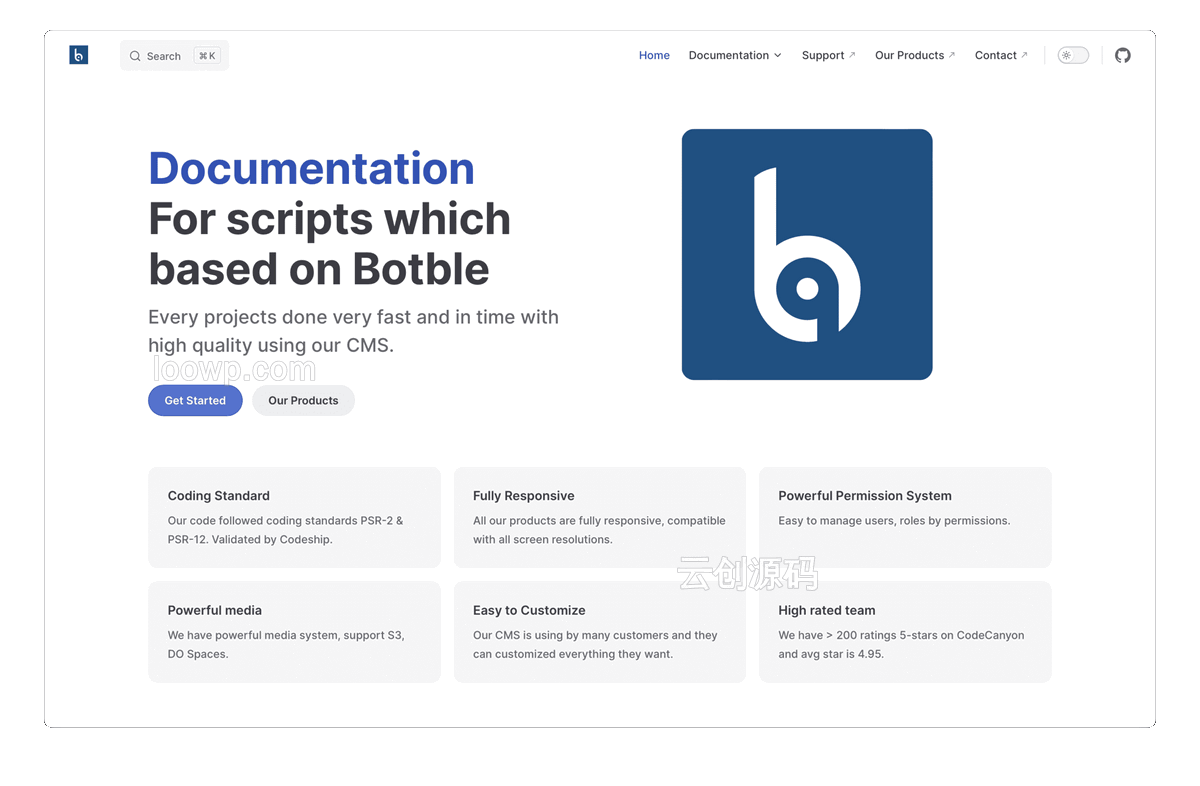
Task: Open the GitHub repository icon
Action: click(x=1123, y=55)
